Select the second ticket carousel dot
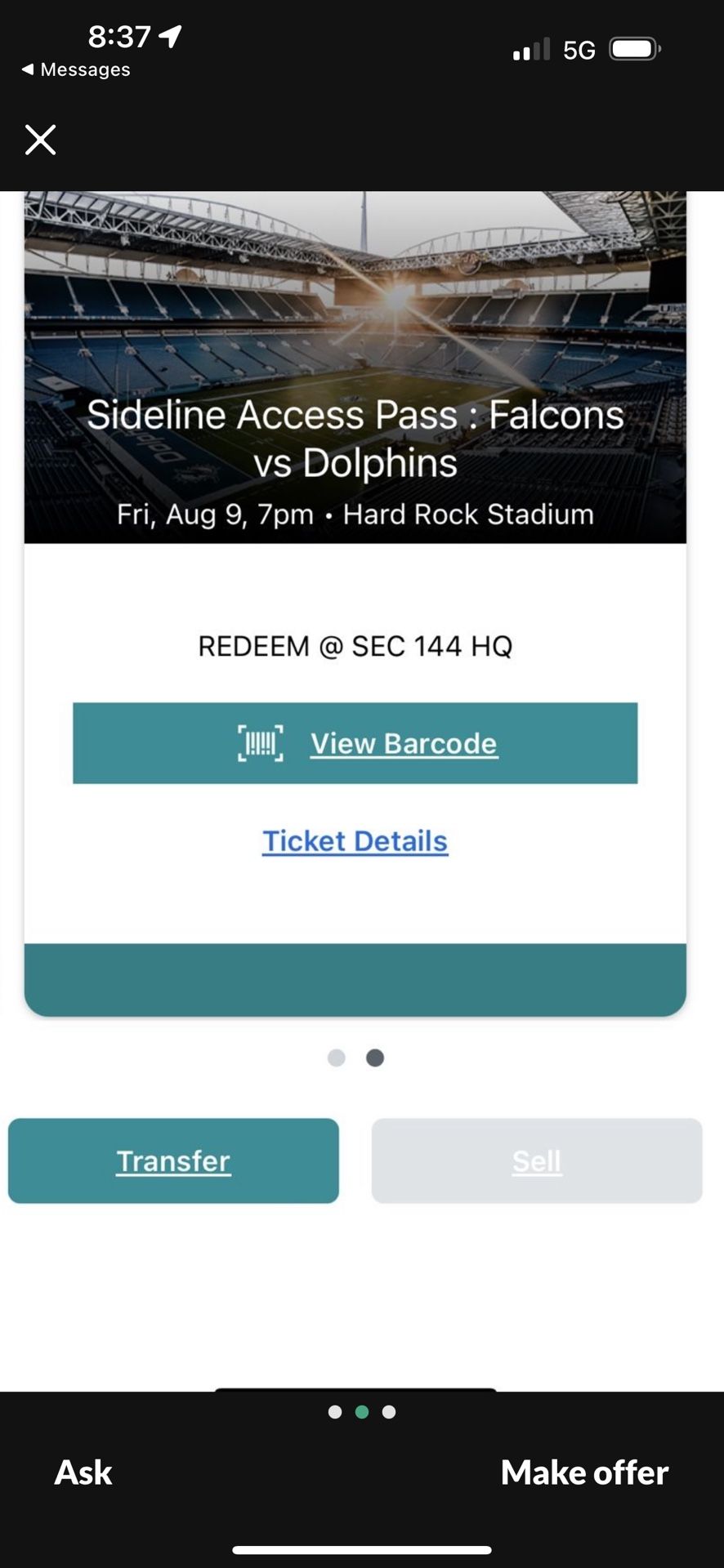 374,1058
